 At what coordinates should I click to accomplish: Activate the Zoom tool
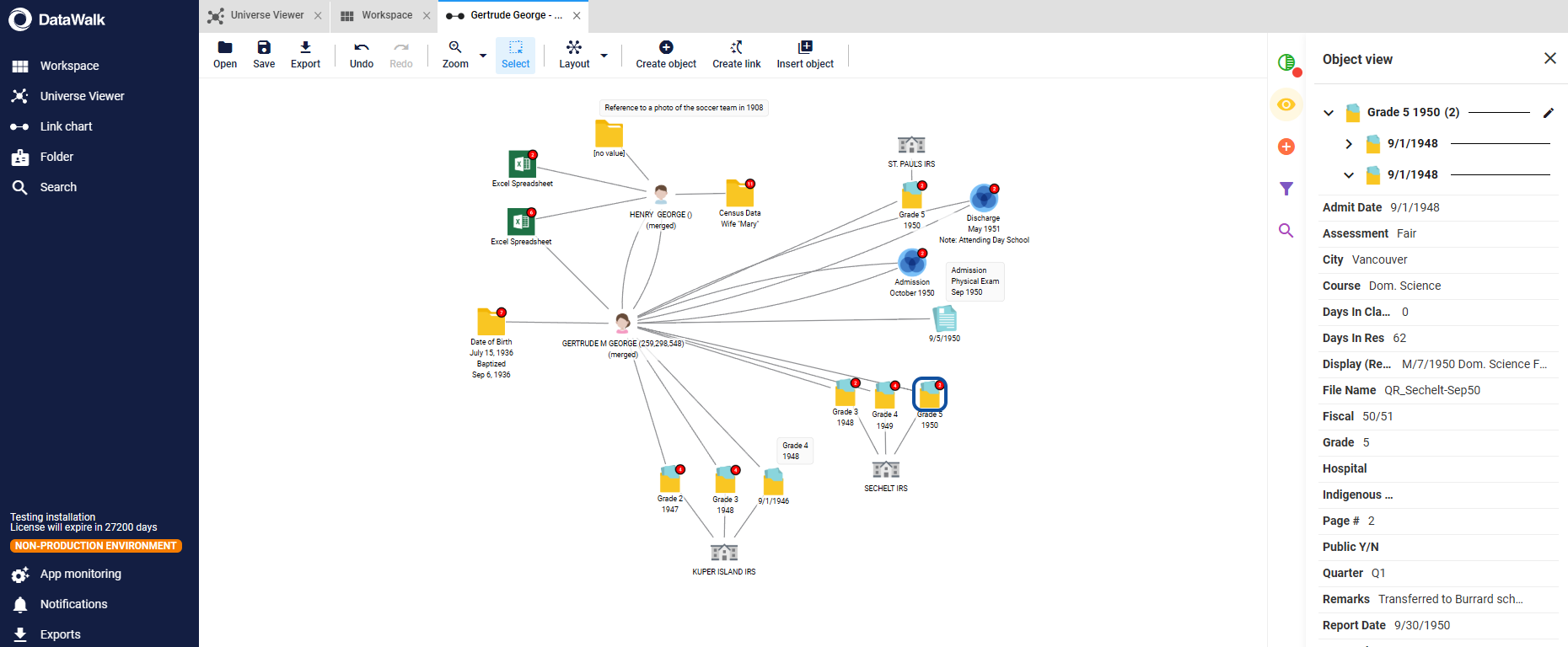455,55
